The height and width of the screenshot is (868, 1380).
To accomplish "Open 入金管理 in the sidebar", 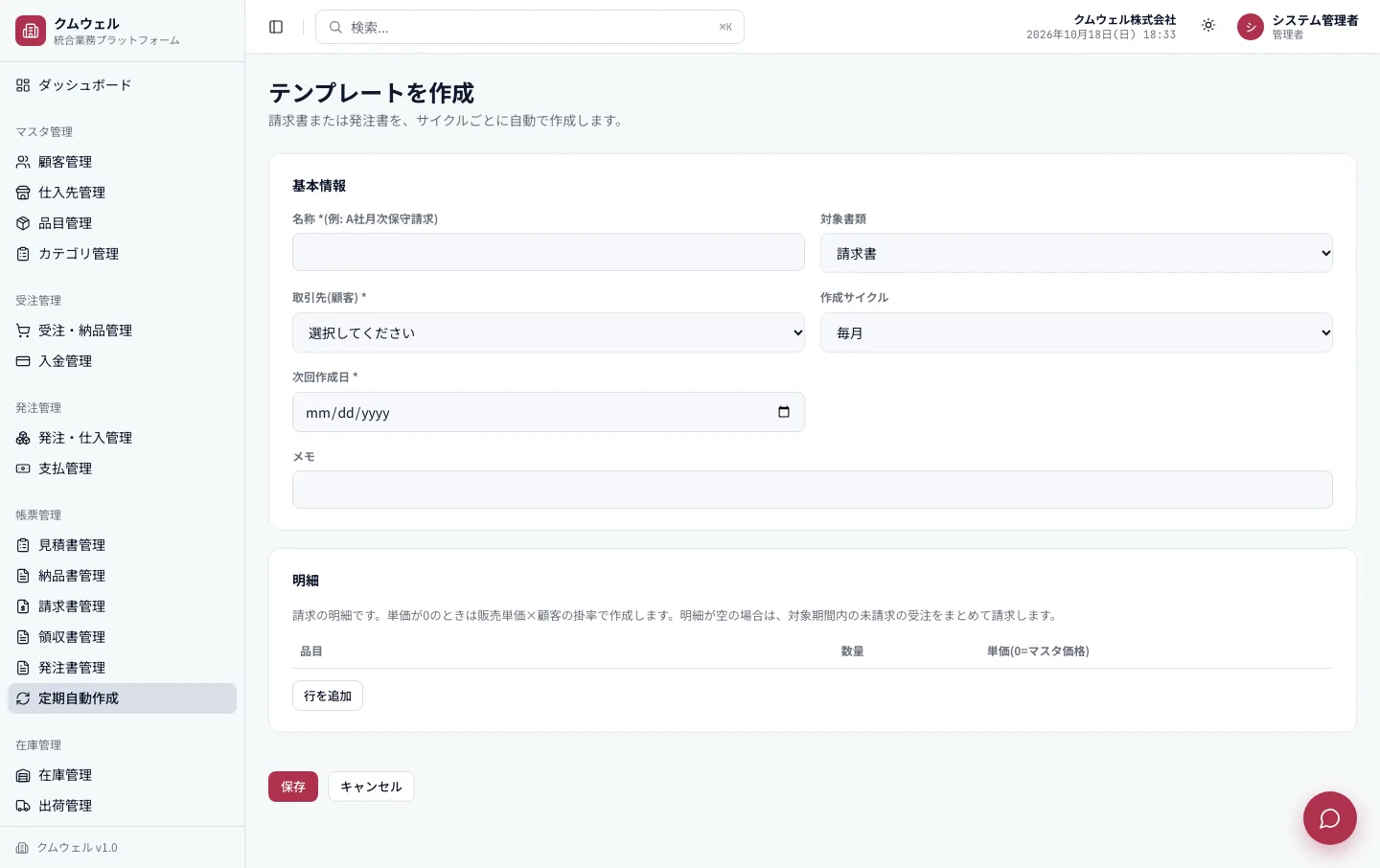I will [x=122, y=361].
